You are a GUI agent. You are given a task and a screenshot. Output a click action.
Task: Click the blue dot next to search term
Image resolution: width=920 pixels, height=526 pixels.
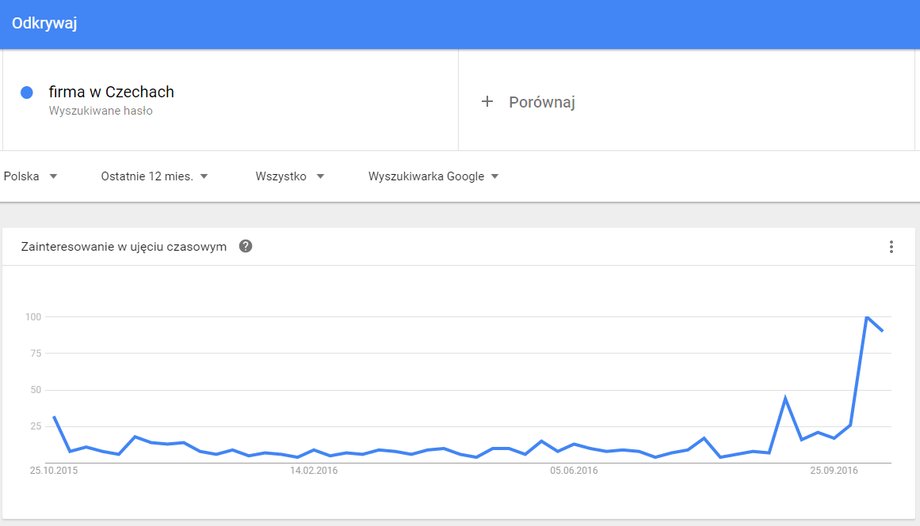(26, 92)
